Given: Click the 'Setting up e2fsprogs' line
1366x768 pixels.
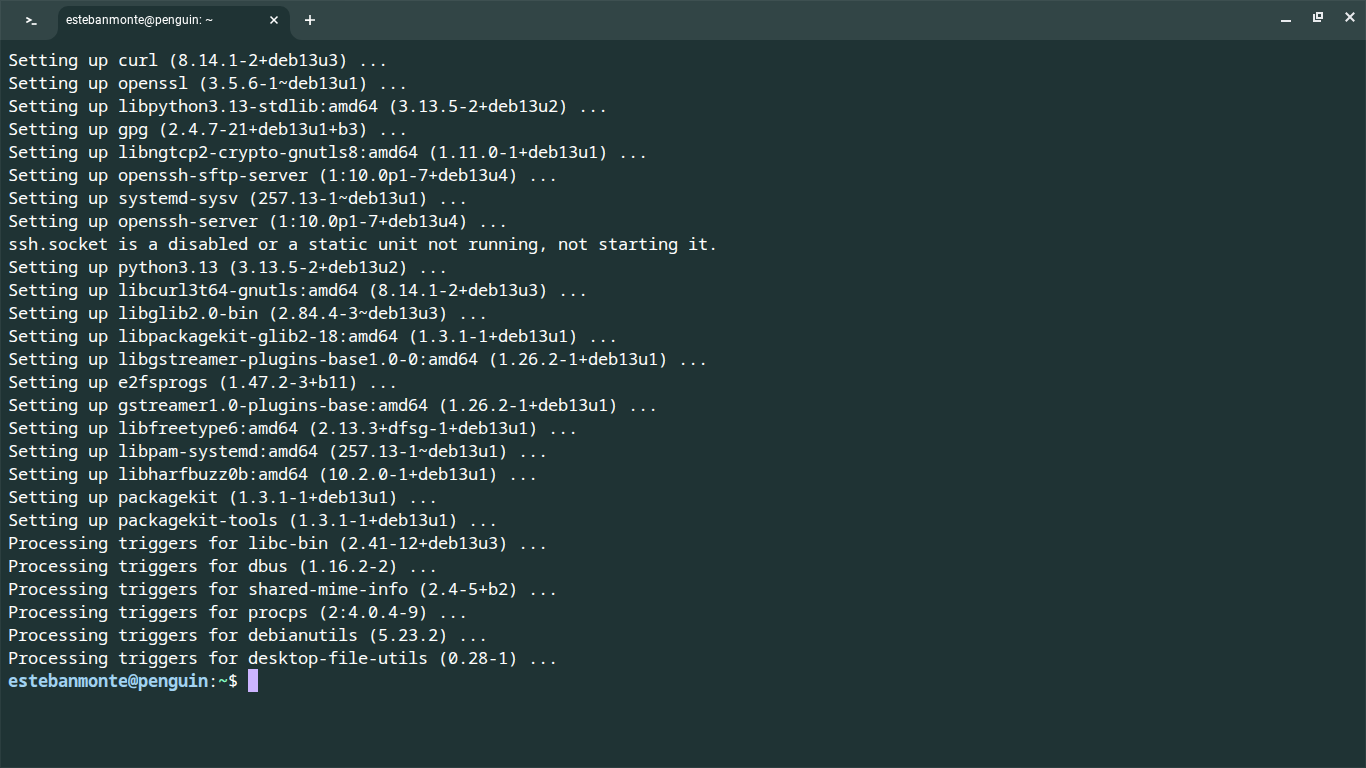Looking at the screenshot, I should (203, 382).
